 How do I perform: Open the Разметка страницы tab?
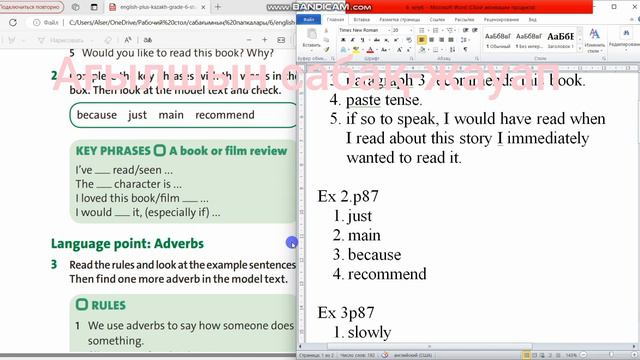(x=400, y=19)
